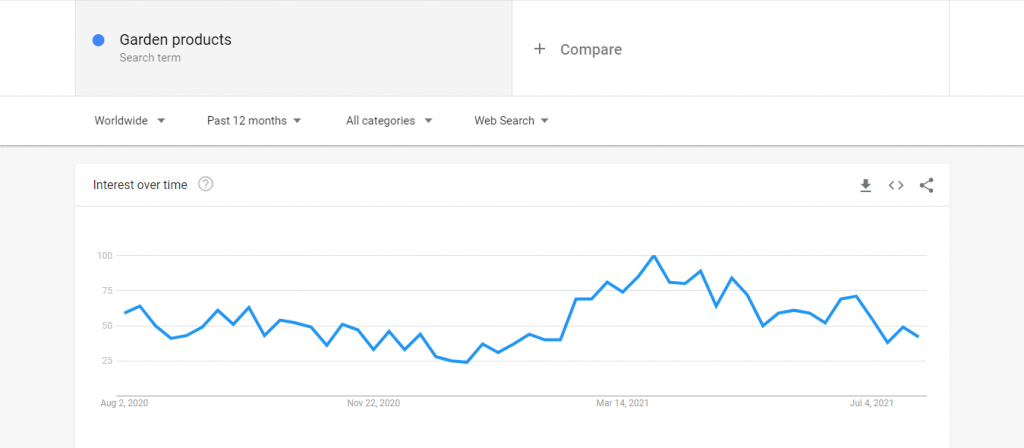1024x448 pixels.
Task: Select the chart peak at value 100
Action: 654,256
